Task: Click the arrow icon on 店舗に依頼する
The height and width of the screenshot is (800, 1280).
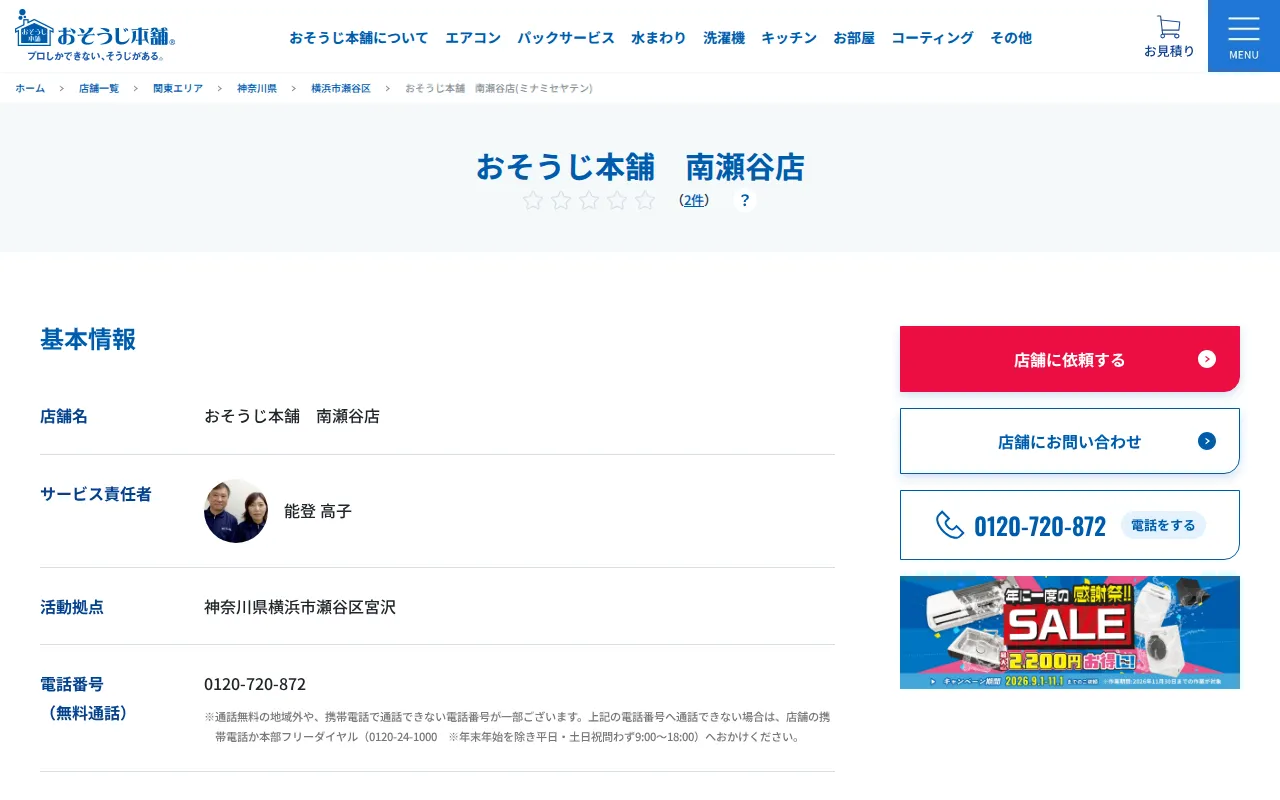Action: pos(1207,359)
